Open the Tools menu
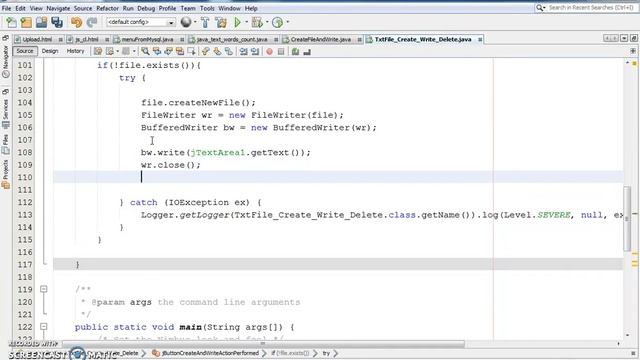This screenshot has width=640, height=360. click(x=207, y=8)
